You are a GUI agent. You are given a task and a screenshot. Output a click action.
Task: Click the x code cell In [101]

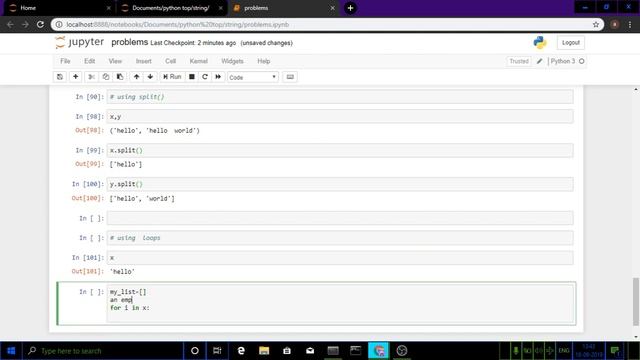(340, 258)
